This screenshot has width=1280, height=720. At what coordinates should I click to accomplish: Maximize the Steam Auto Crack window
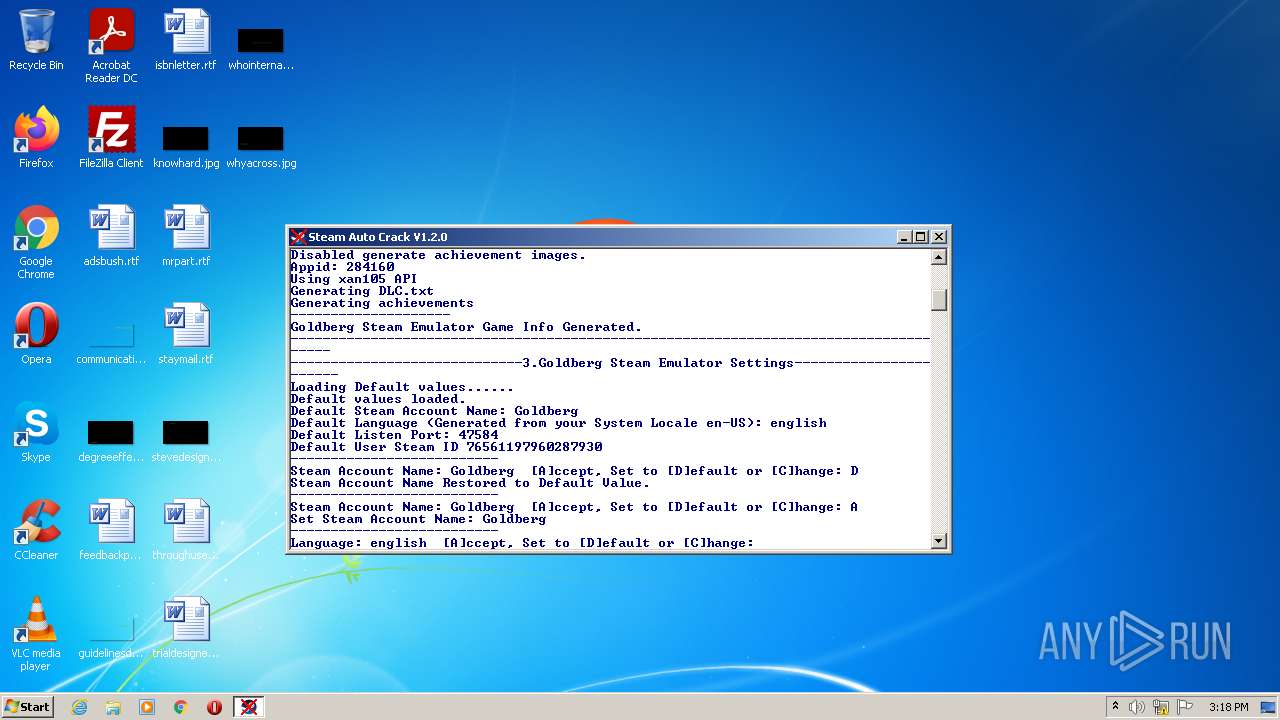tap(921, 237)
